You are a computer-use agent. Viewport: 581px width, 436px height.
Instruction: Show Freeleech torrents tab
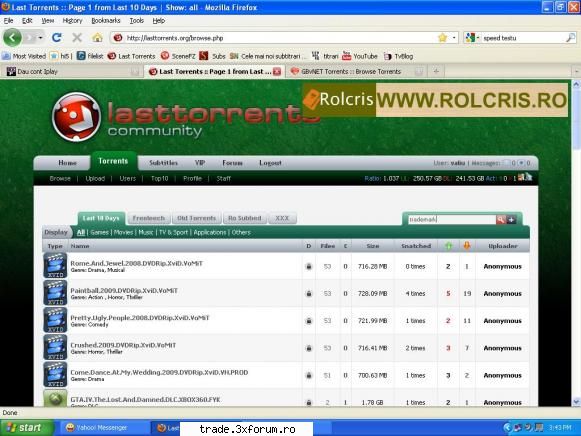coord(149,218)
